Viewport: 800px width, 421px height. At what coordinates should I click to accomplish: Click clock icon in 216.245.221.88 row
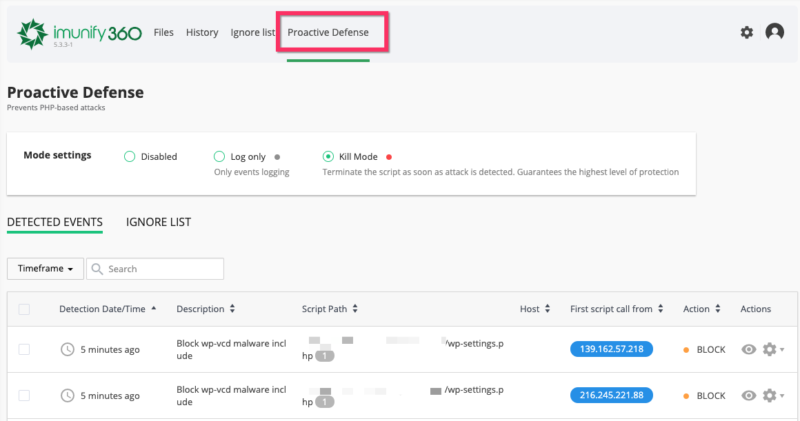point(67,395)
